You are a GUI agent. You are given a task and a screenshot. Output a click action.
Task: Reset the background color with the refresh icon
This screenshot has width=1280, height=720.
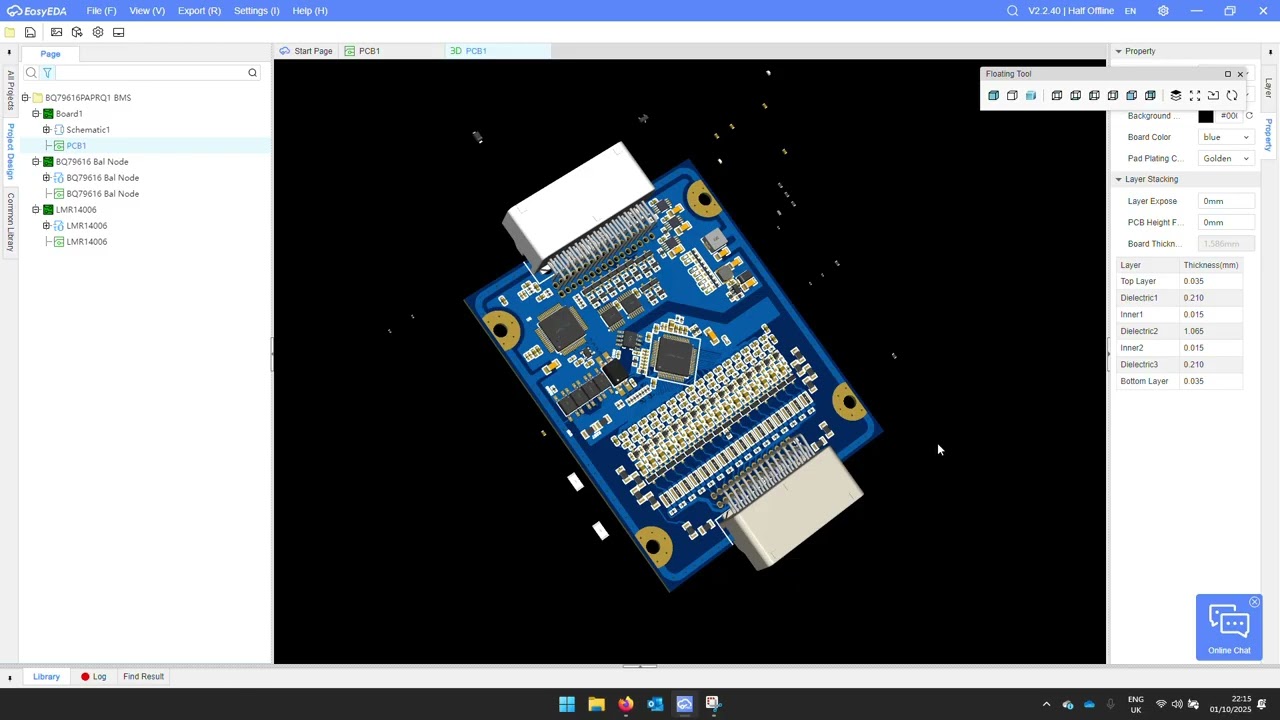pos(1249,116)
